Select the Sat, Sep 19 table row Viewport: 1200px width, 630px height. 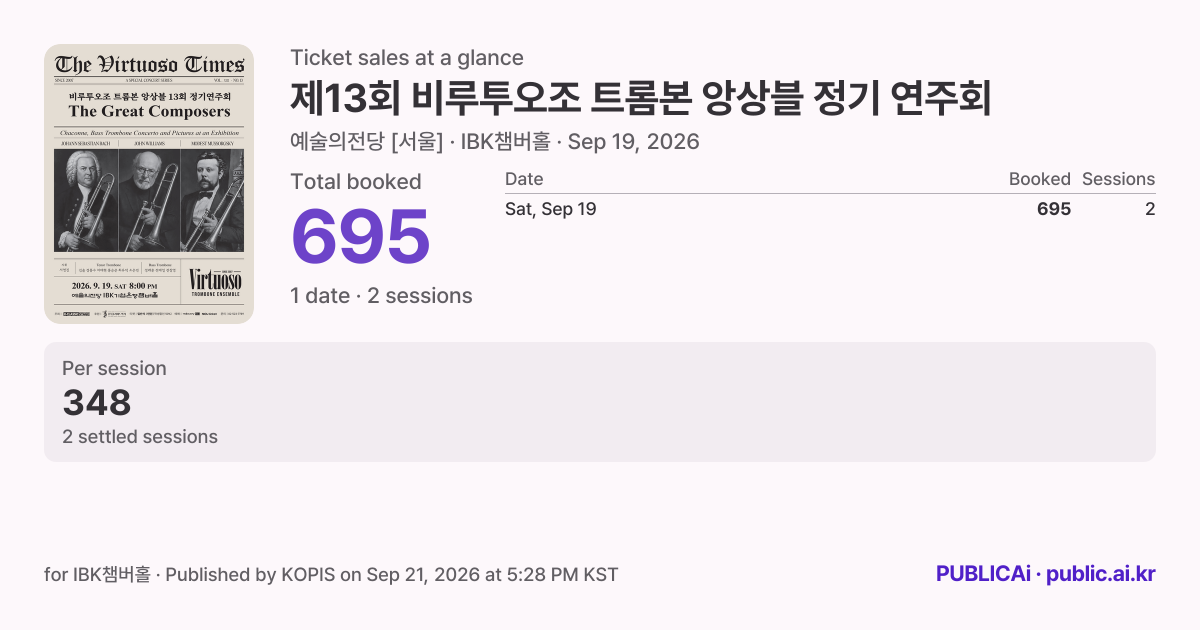pyautogui.click(x=830, y=209)
